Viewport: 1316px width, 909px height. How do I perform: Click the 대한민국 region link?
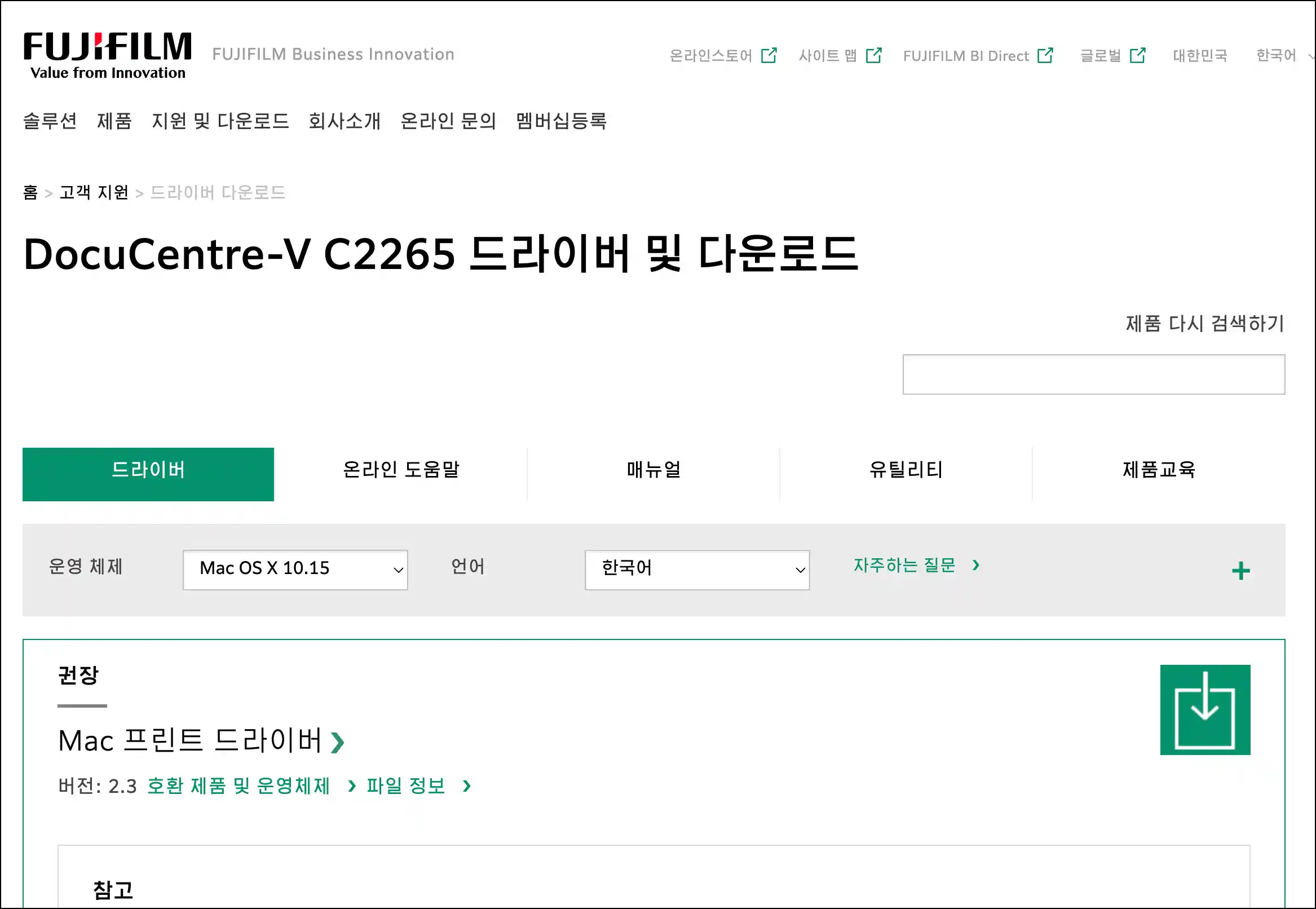1200,55
